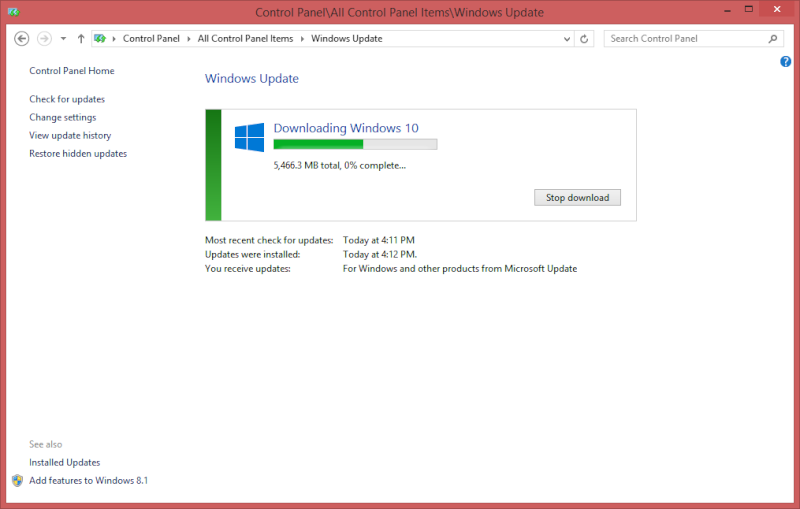Viewport: 800px width, 509px height.
Task: Click 'Today at 4:12 PM.' installed time
Action: click(x=380, y=254)
